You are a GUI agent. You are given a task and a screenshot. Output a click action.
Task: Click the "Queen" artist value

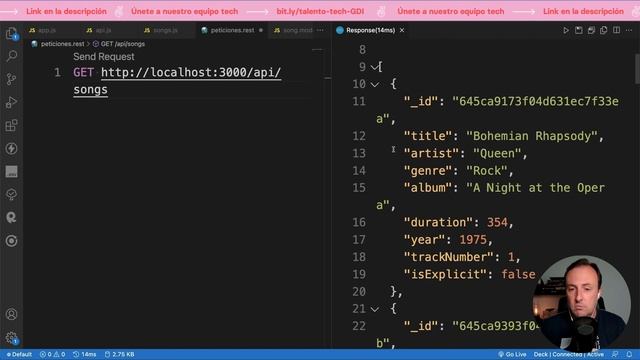coord(497,153)
